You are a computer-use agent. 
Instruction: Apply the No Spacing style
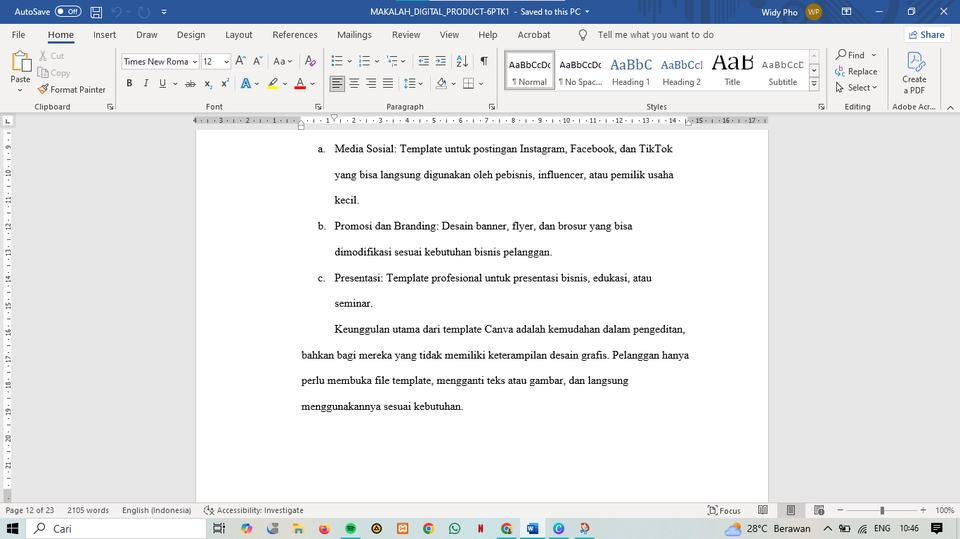point(580,70)
